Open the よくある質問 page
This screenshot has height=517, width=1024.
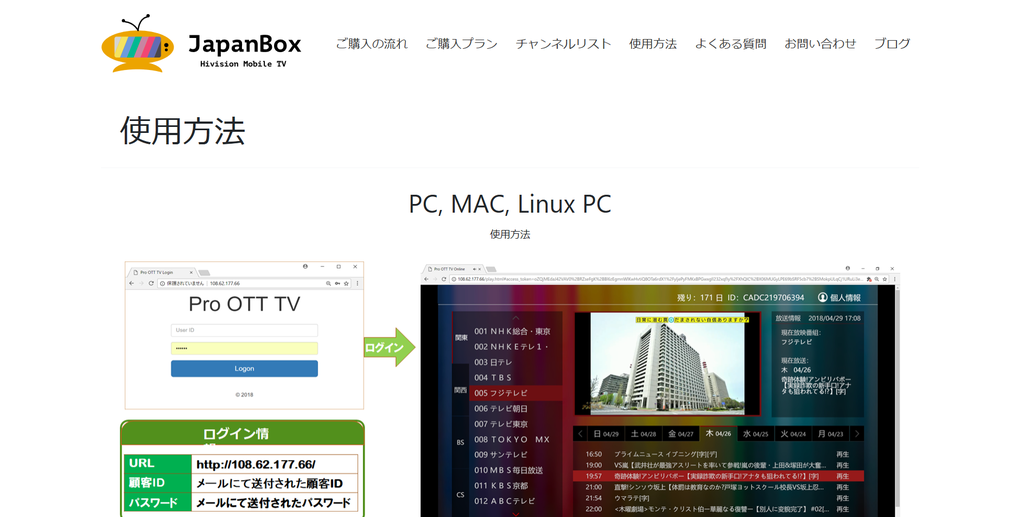[x=730, y=44]
